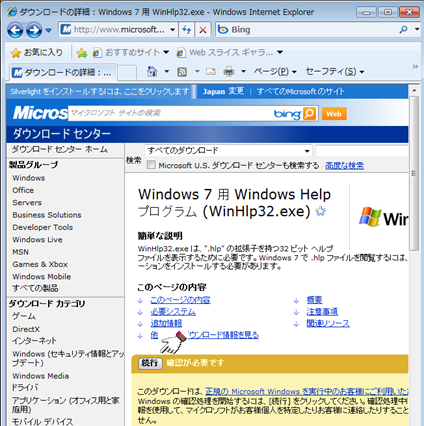Jump to 注意事項 section
This screenshot has width=424, height=426.
322,312
